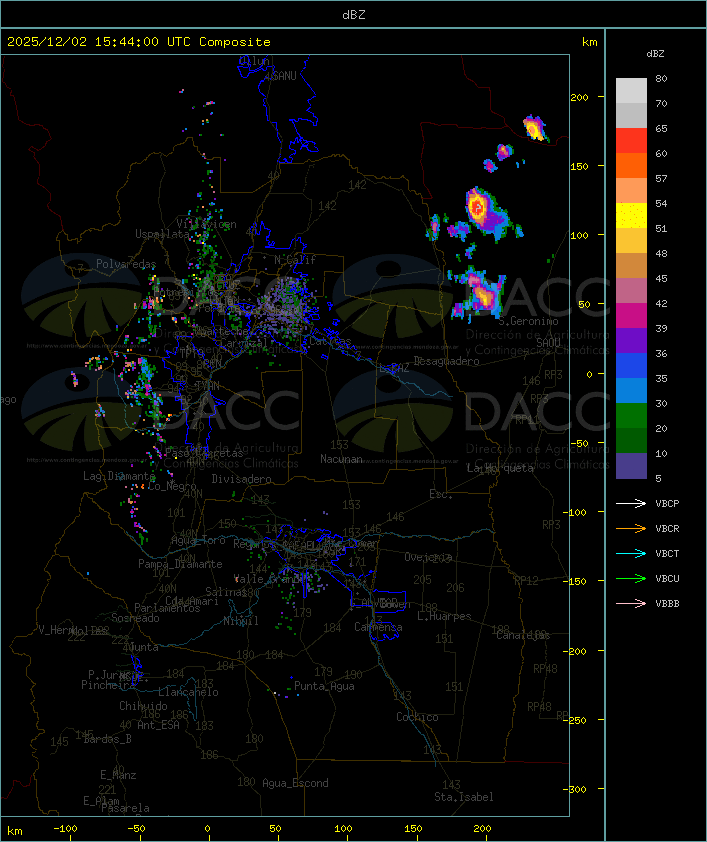Select the dark orange 57-60 dBZ swatch
The image size is (707, 842).
631,166
